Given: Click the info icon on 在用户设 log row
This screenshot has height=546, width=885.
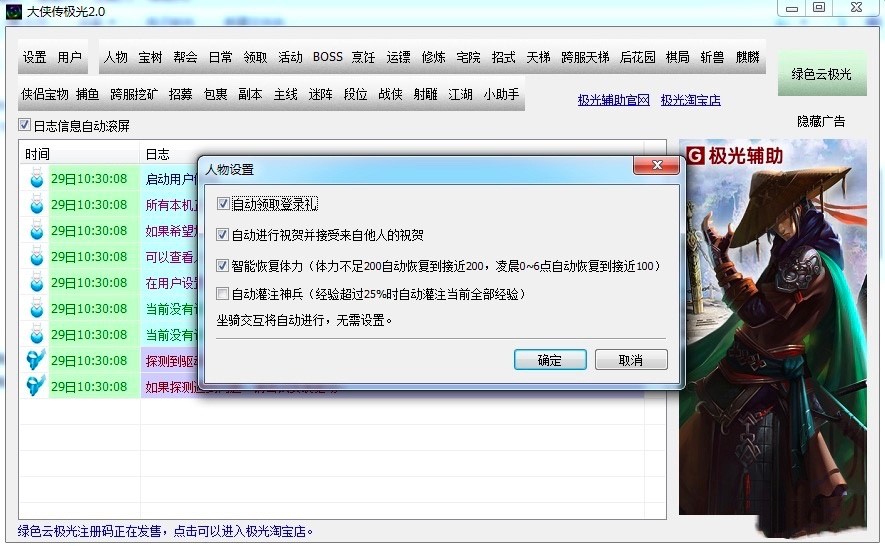Looking at the screenshot, I should click(x=37, y=283).
